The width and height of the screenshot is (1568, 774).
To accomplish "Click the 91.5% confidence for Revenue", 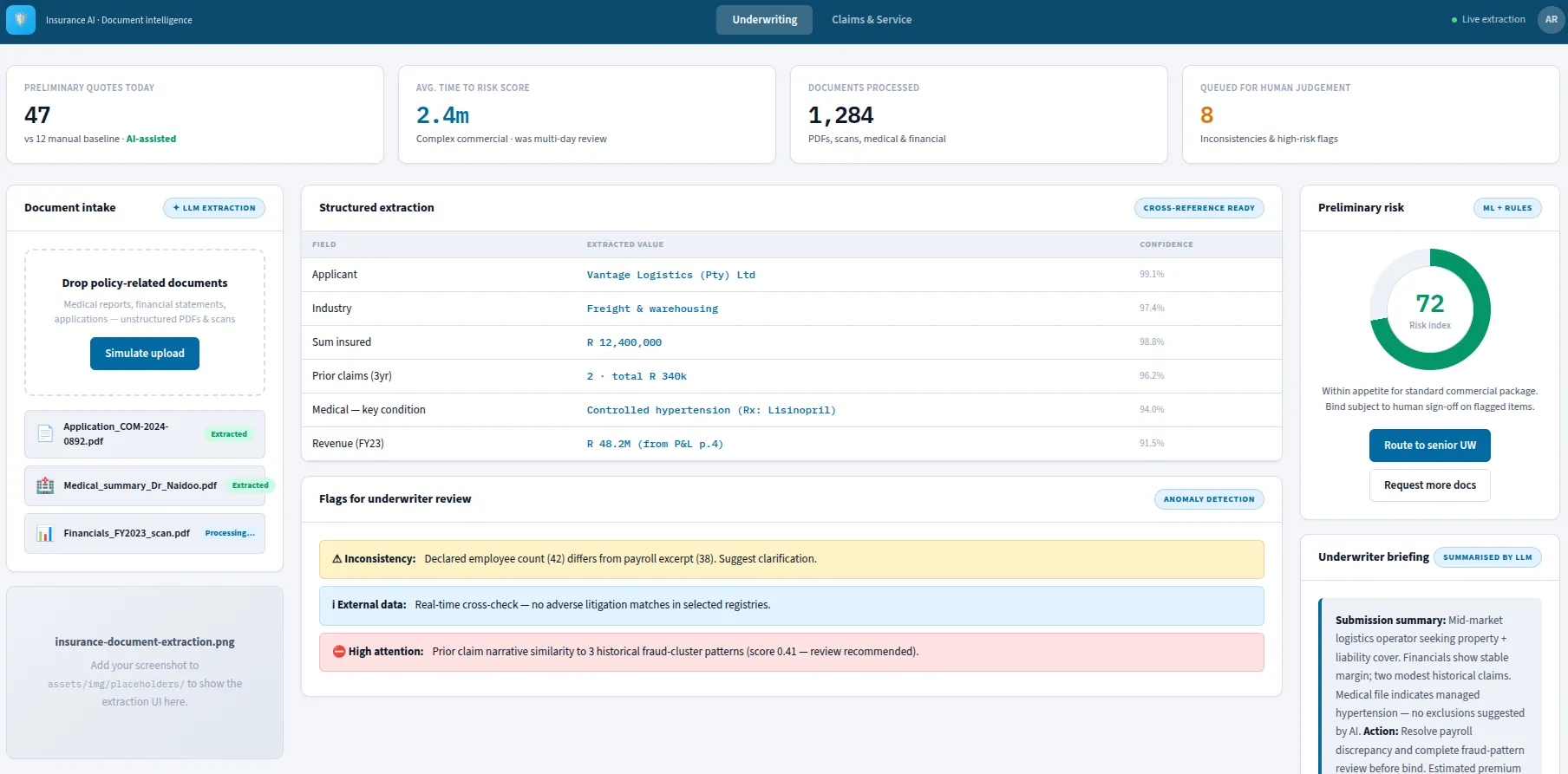I will (1152, 444).
